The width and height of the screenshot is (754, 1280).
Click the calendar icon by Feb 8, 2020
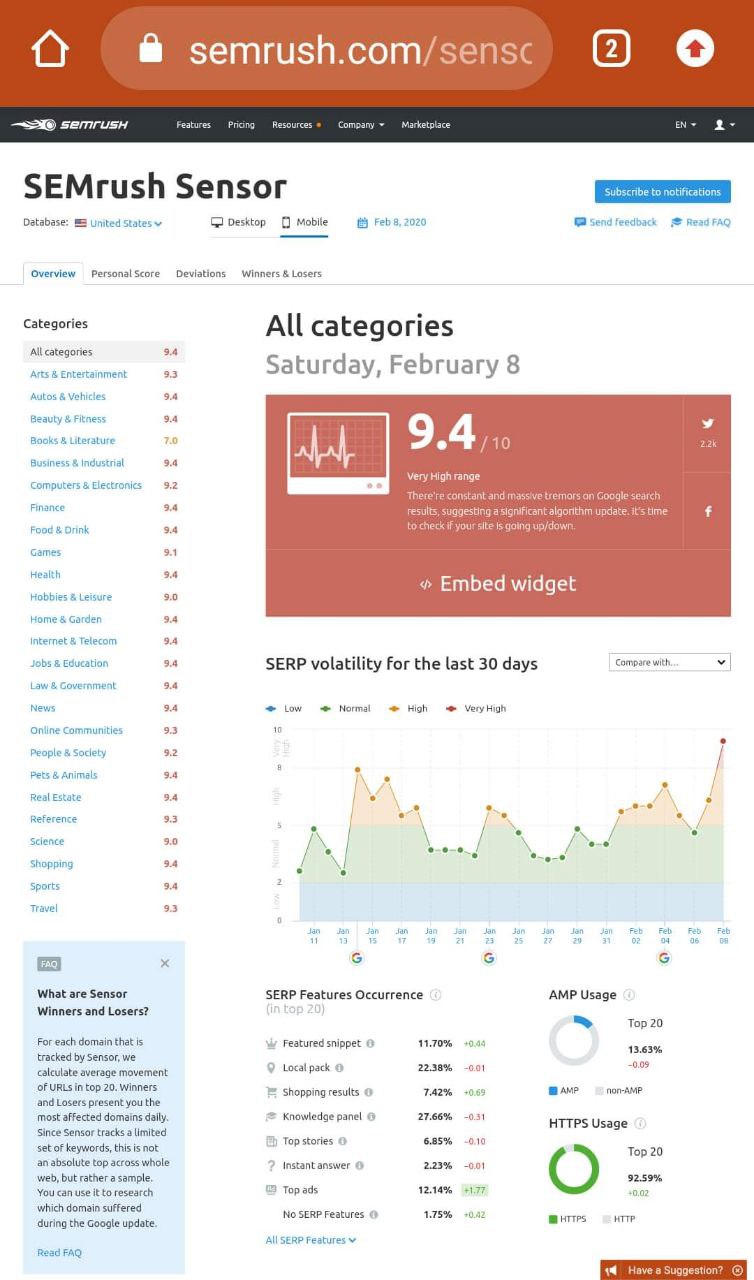363,222
